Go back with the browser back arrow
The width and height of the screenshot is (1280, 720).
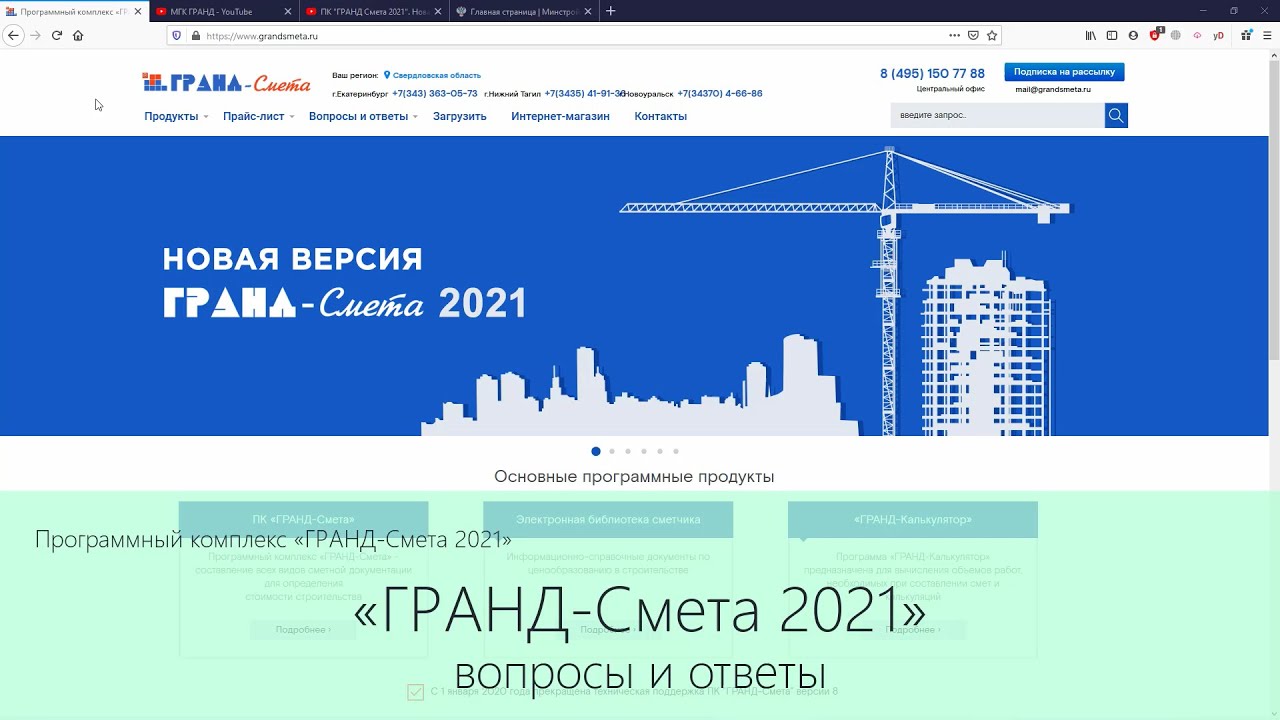tap(13, 35)
